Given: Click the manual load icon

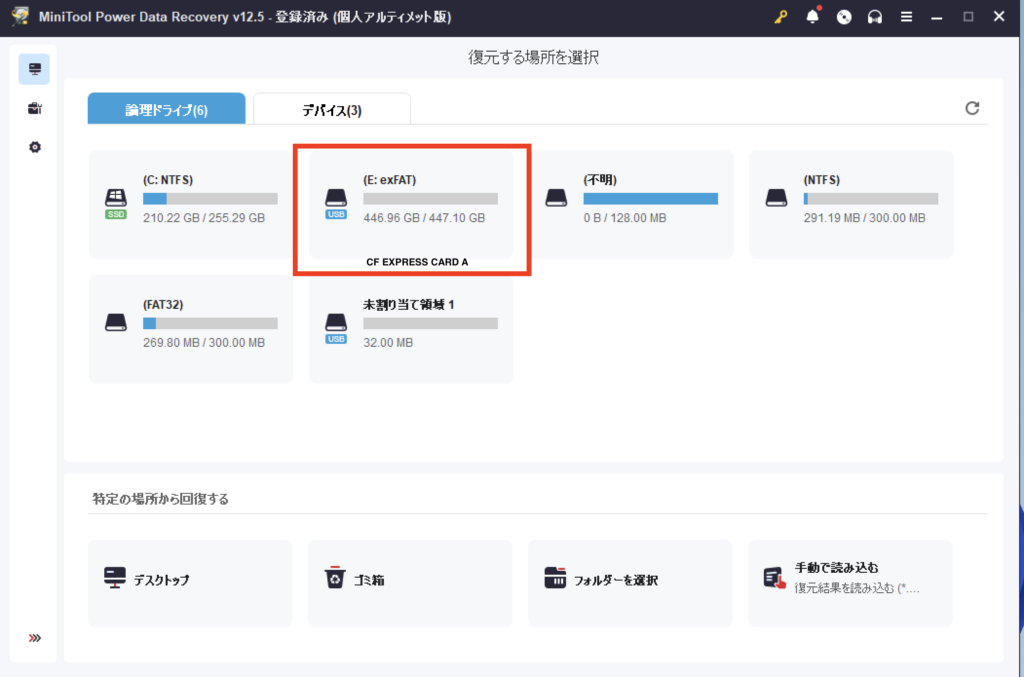Looking at the screenshot, I should pos(775,578).
